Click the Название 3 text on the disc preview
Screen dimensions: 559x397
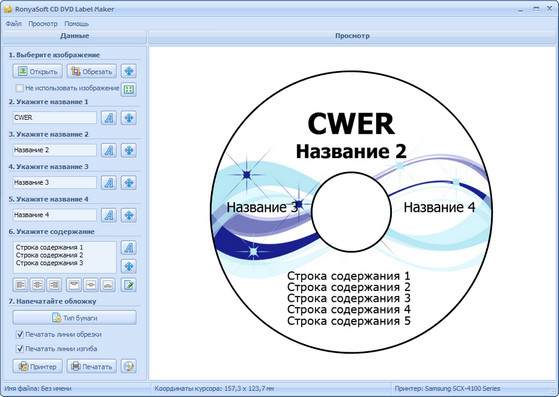tap(262, 207)
